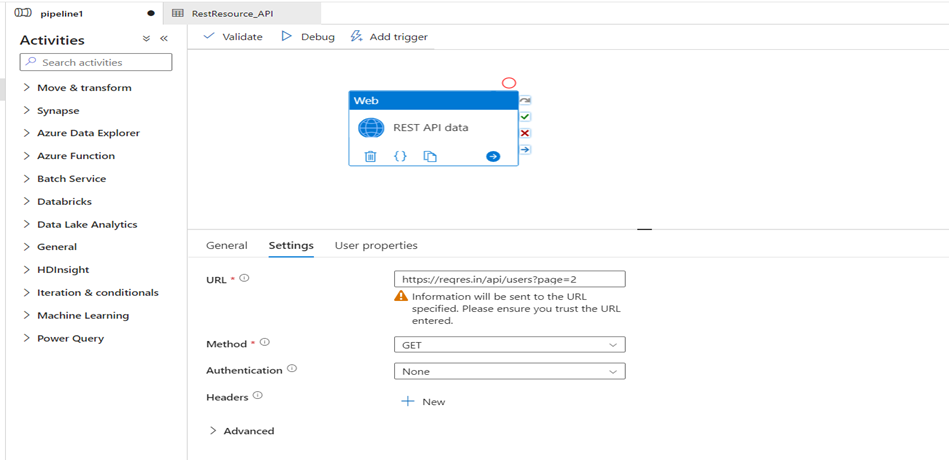949x460 pixels.
Task: Open the Method dropdown showing GET
Action: pyautogui.click(x=509, y=344)
